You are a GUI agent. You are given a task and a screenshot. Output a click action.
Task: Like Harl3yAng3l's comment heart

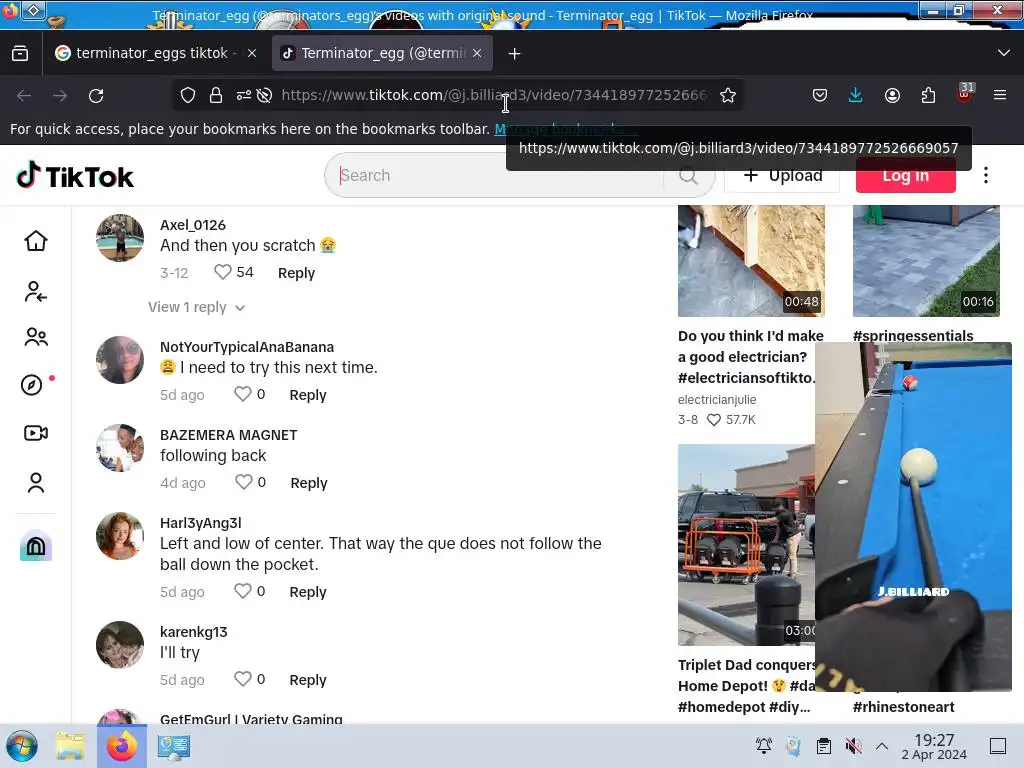[242, 591]
